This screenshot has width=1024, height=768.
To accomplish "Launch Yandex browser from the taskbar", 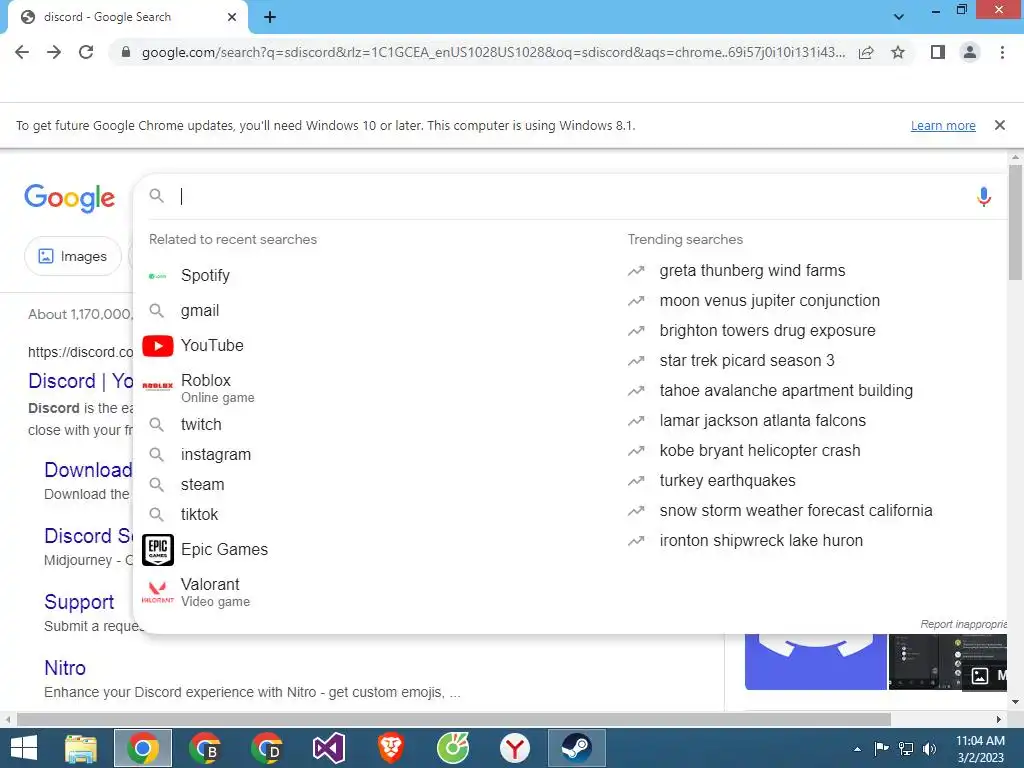I will [x=515, y=748].
